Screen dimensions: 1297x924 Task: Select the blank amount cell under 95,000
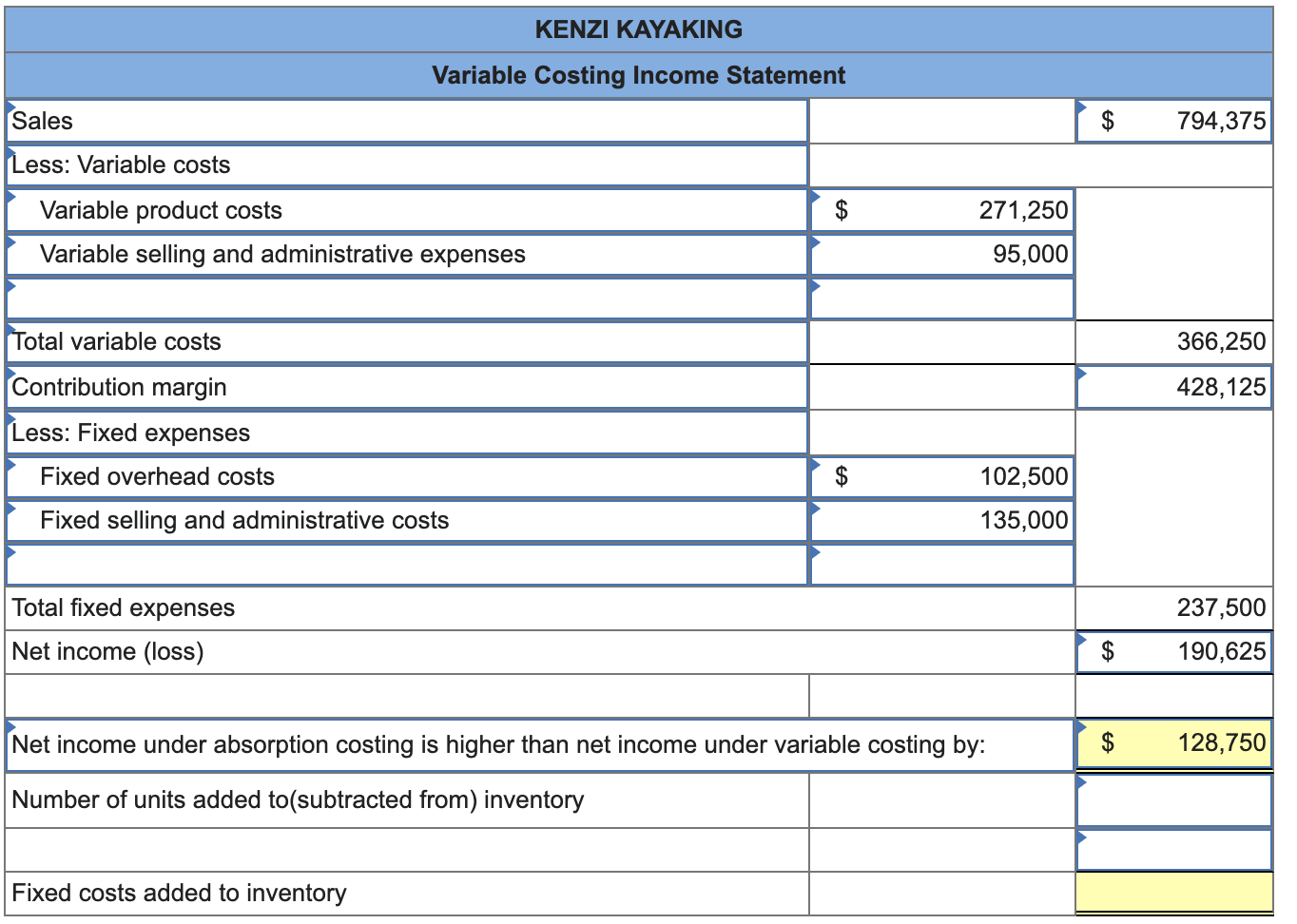[x=942, y=298]
